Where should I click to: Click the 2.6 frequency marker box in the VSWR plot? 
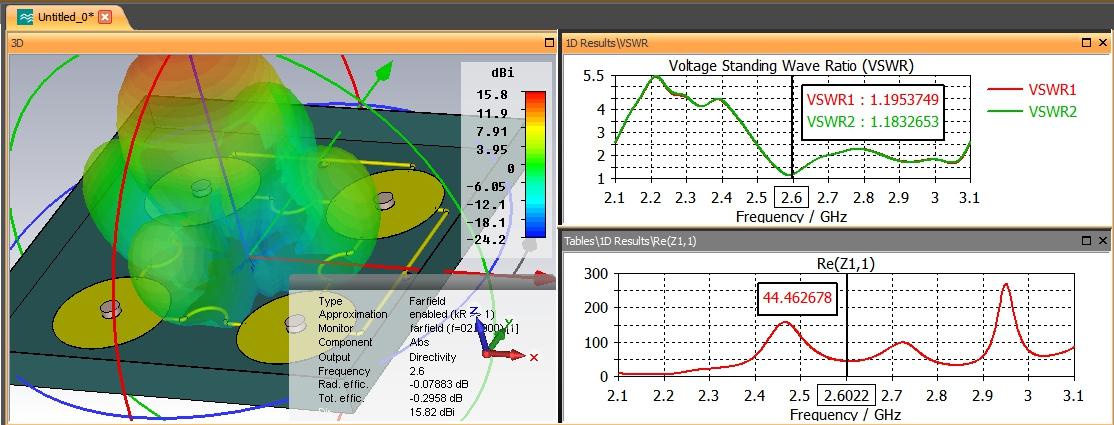point(792,198)
